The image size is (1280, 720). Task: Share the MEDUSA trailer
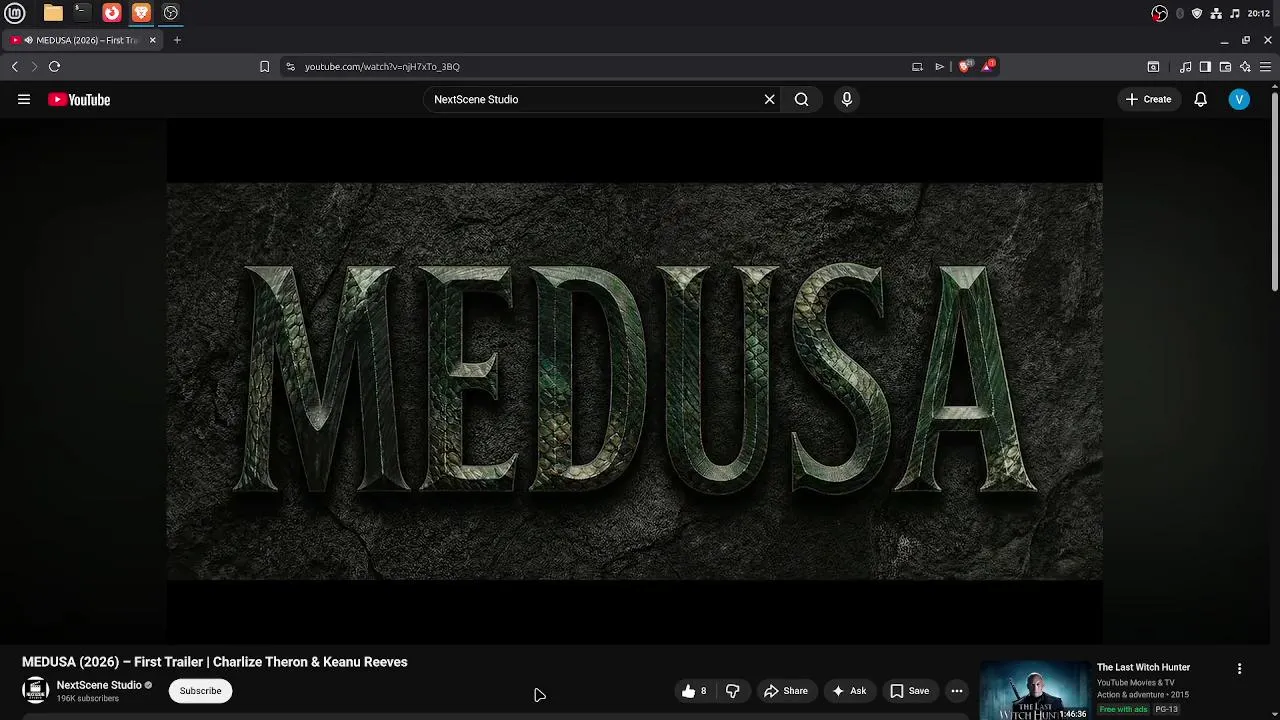pos(785,691)
